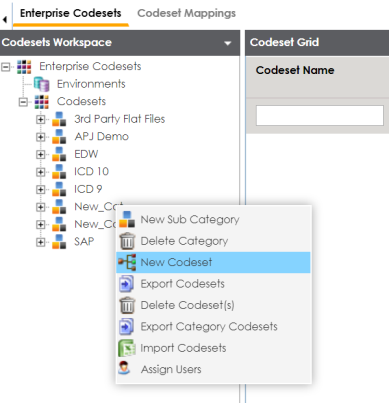Image resolution: width=389 pixels, height=403 pixels.
Task: Click the export icon beside Export Codesets
Action: 127,284
